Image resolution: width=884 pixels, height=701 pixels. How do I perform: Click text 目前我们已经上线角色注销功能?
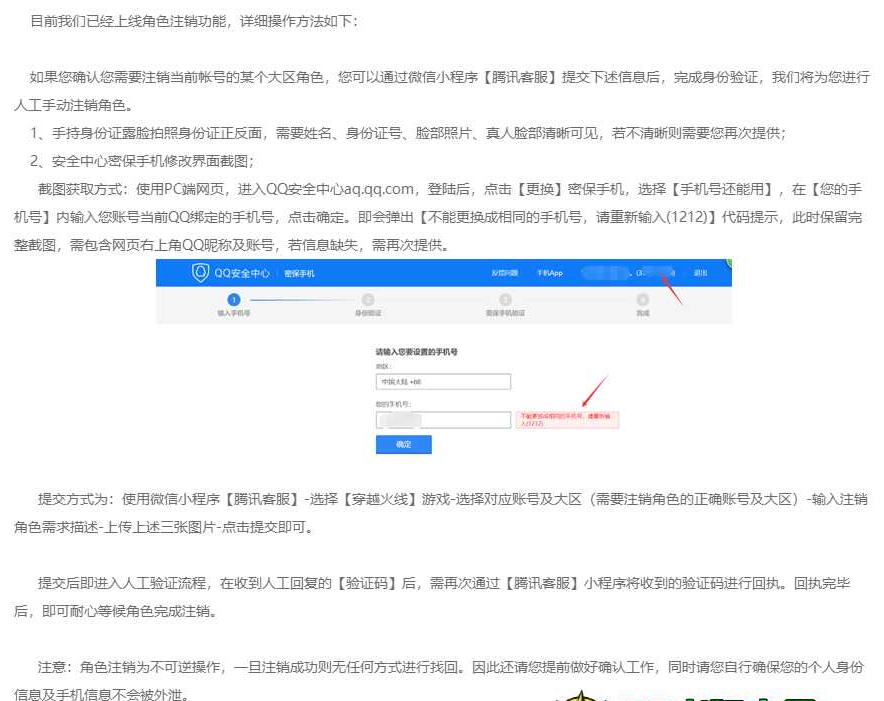click(x=128, y=21)
